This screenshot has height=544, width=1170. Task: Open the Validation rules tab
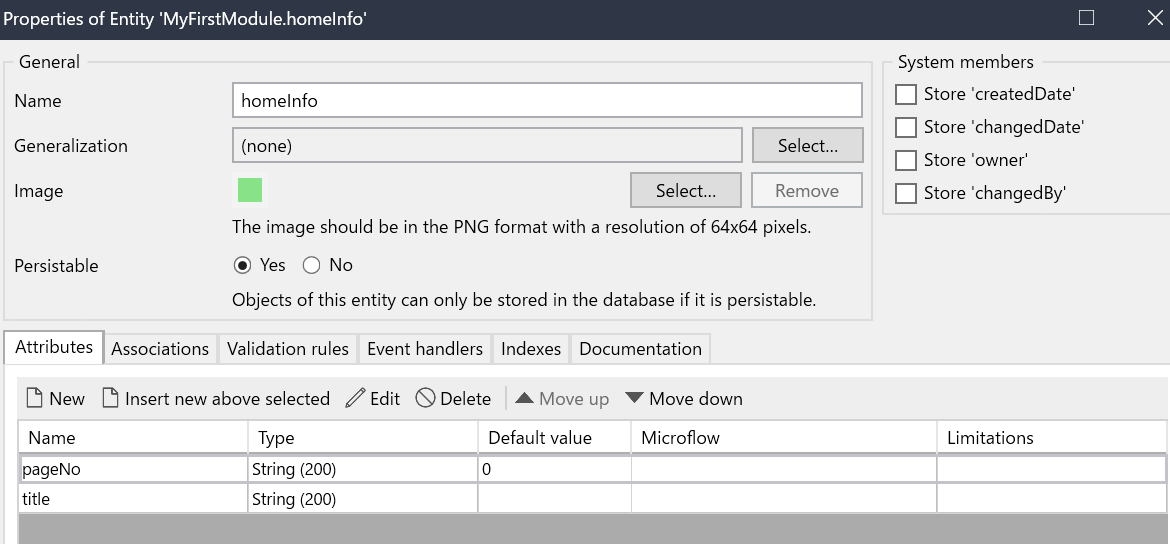(287, 349)
